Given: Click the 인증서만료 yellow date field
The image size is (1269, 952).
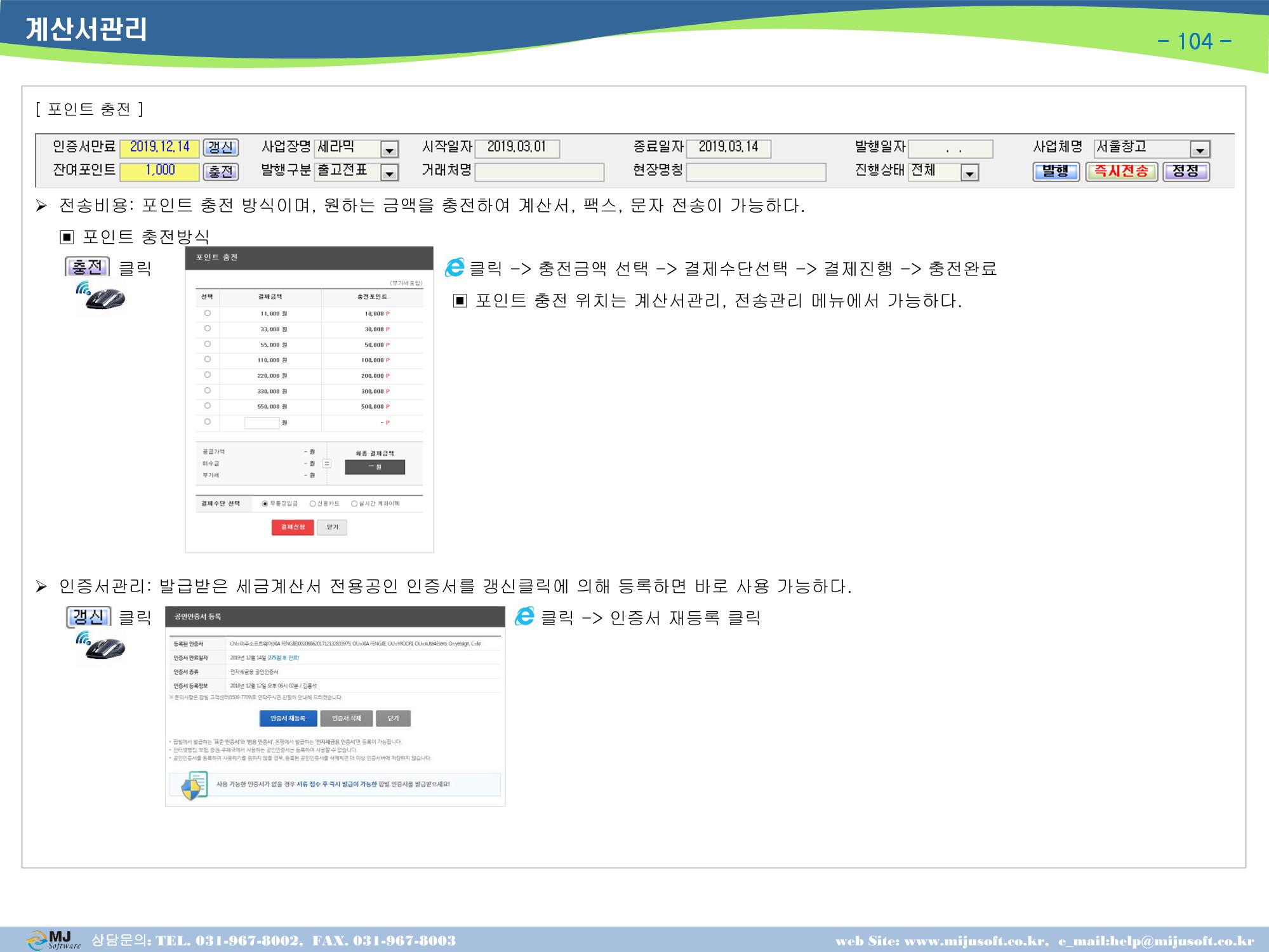Looking at the screenshot, I should 160,148.
